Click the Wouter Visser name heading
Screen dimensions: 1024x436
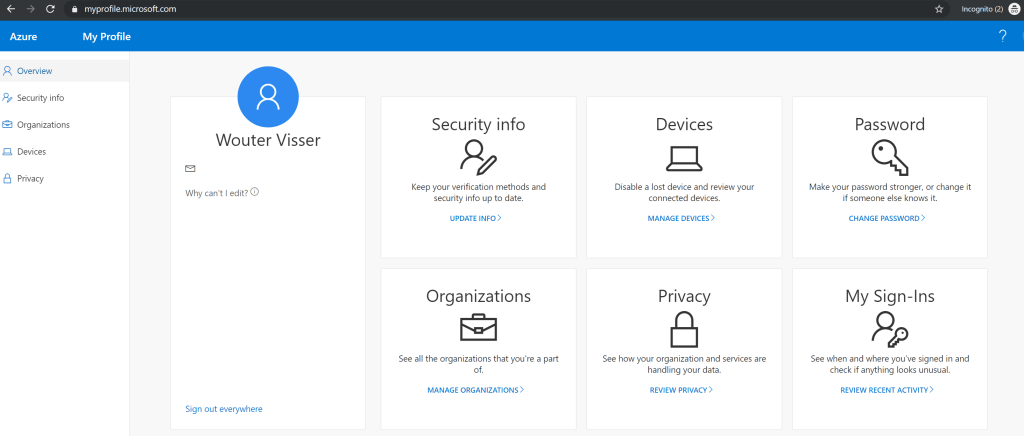[x=268, y=140]
